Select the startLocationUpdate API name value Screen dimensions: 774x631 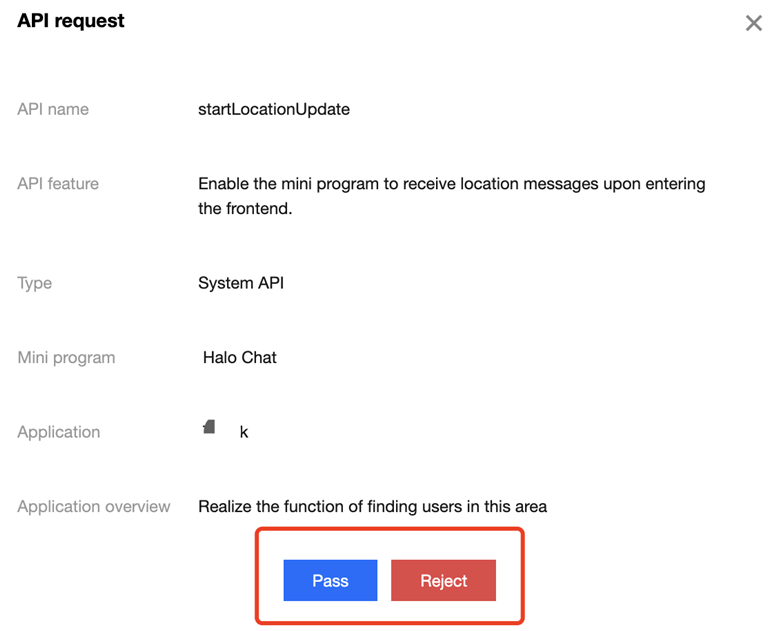click(274, 109)
